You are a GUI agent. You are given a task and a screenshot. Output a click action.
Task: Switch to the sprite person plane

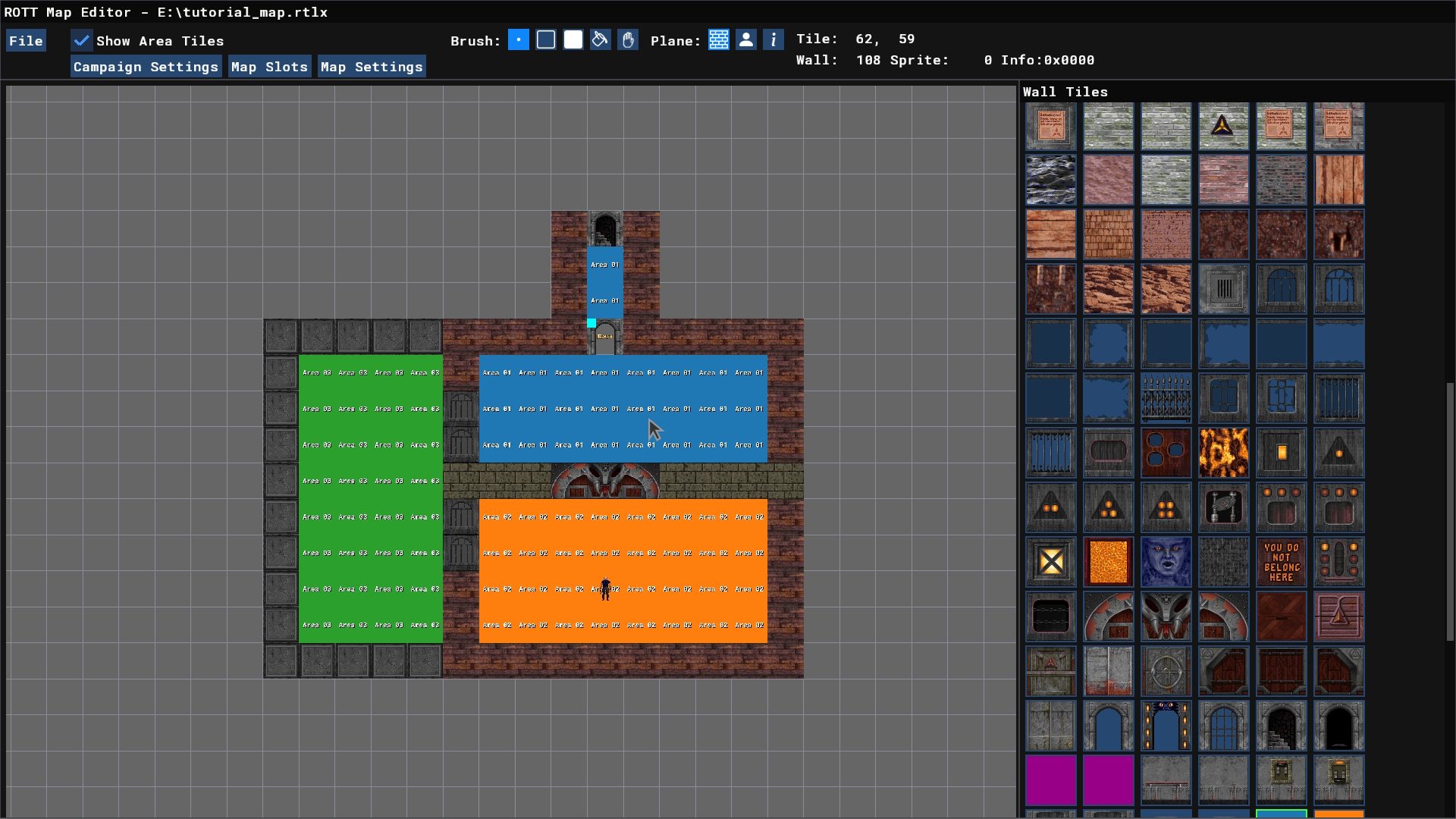click(746, 40)
